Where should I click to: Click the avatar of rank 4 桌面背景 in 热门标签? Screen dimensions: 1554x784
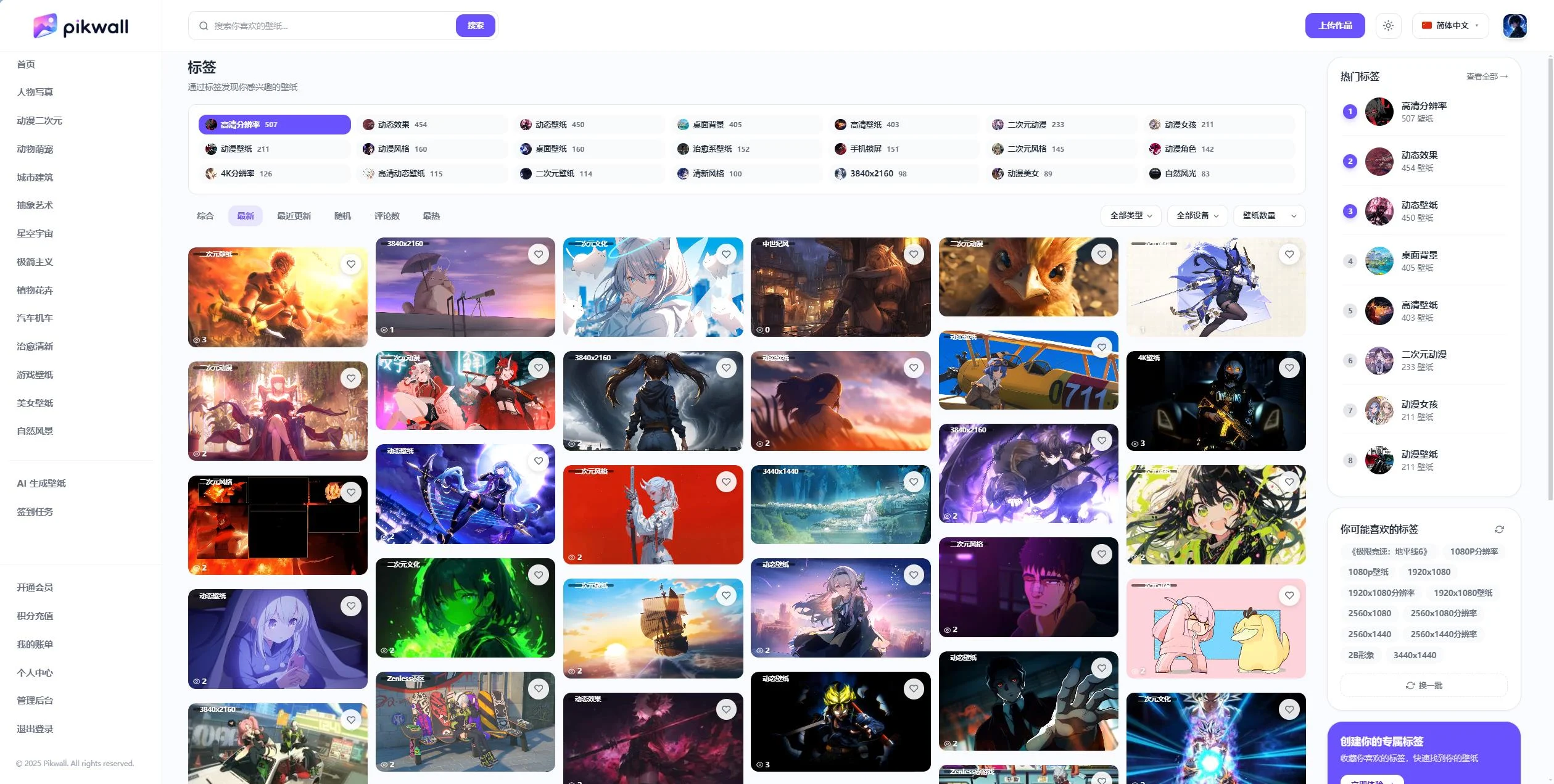[1379, 261]
